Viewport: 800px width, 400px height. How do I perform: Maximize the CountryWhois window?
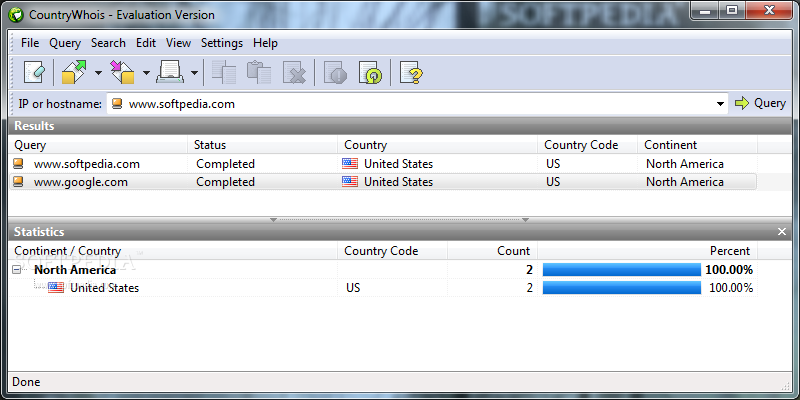coord(732,11)
